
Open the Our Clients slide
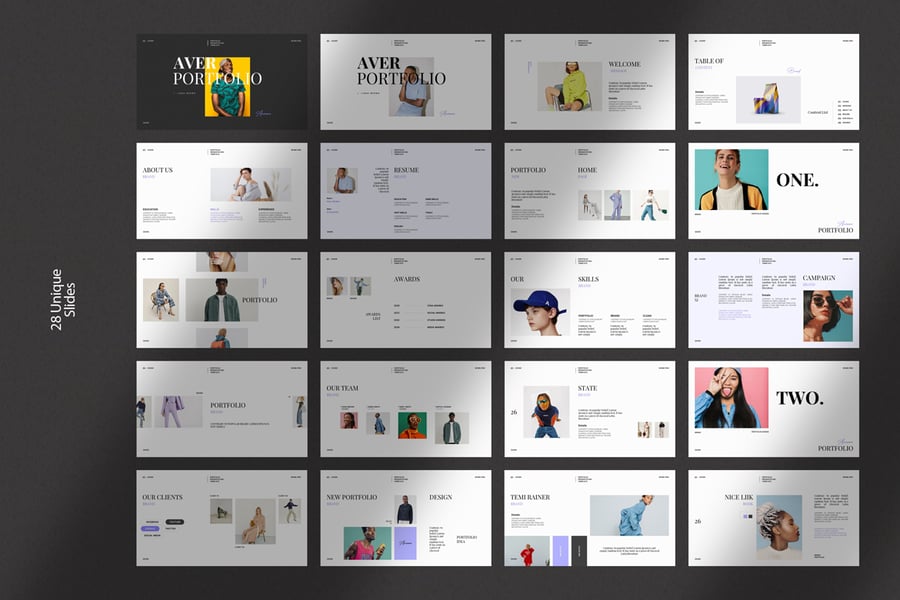222,518
